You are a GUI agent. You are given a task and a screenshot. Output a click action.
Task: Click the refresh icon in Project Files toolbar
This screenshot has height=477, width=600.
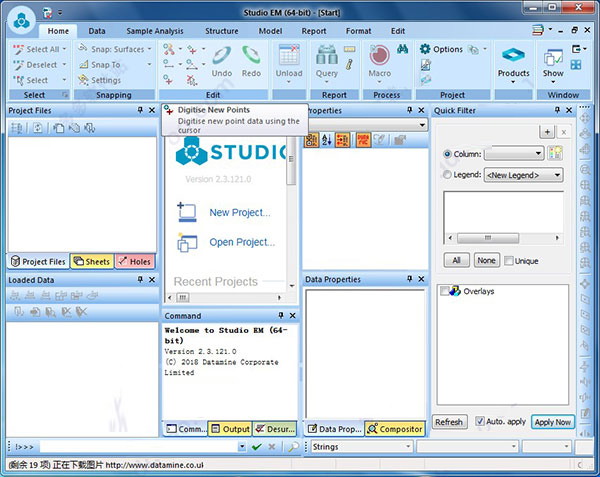pos(38,128)
